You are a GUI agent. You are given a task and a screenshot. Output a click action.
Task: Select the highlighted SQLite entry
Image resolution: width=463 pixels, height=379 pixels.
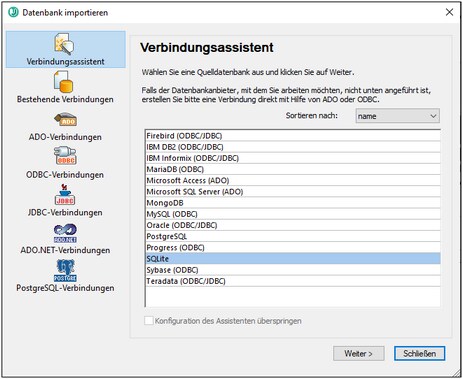click(293, 259)
